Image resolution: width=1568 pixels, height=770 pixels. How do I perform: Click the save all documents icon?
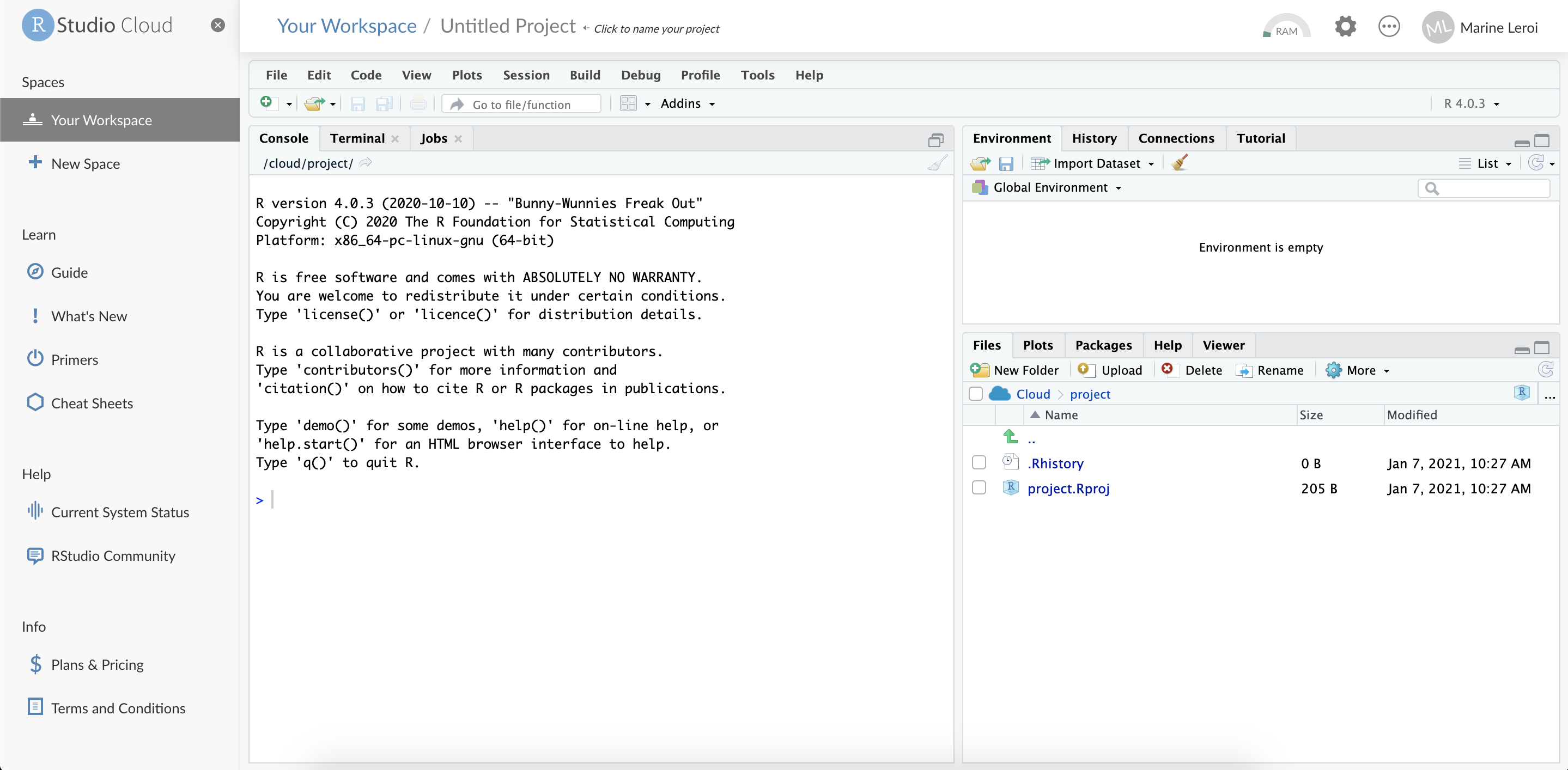[384, 104]
